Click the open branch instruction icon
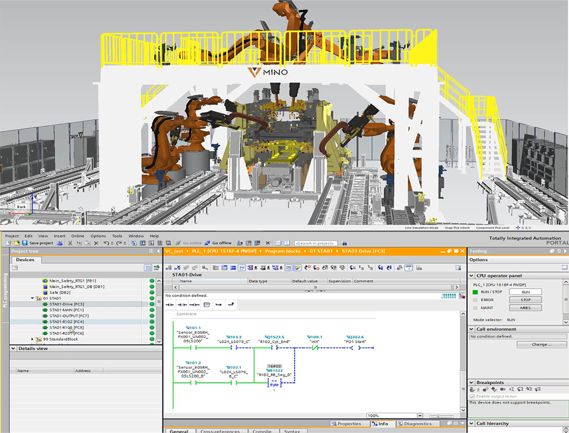This screenshot has height=433, width=569. point(218,305)
